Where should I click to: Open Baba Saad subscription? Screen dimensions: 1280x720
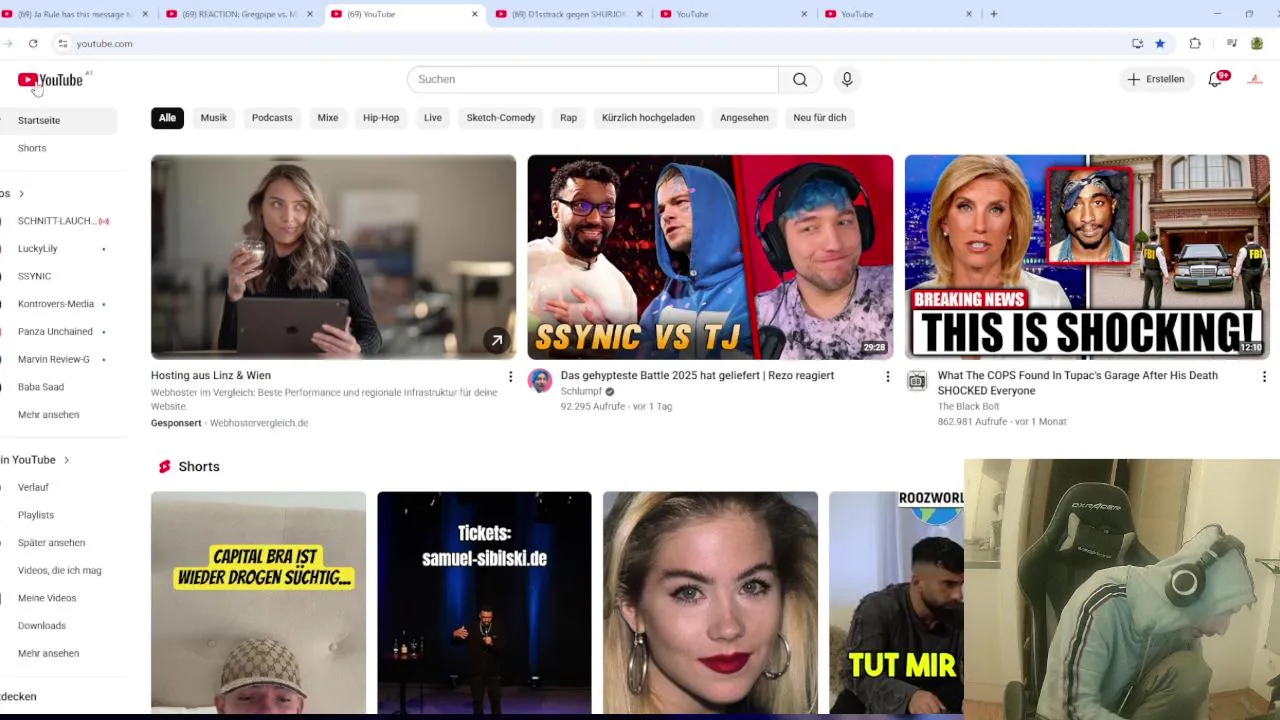pos(41,387)
